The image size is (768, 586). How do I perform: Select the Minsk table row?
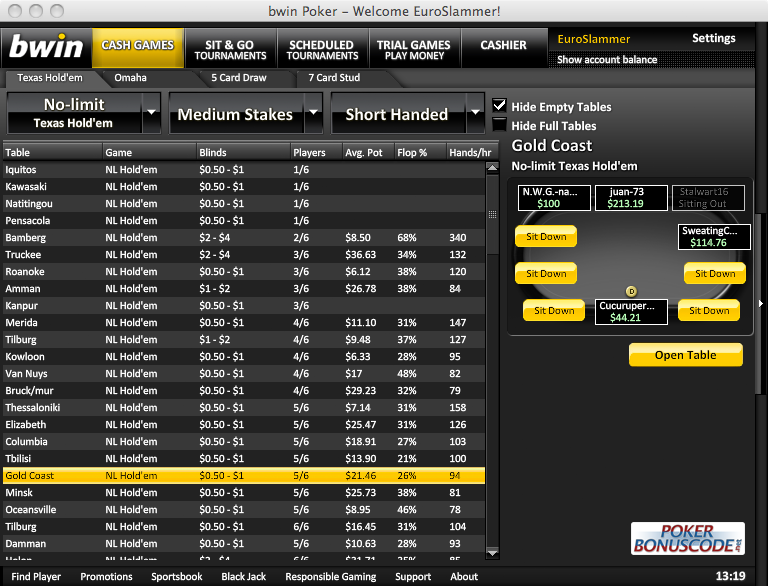point(244,492)
